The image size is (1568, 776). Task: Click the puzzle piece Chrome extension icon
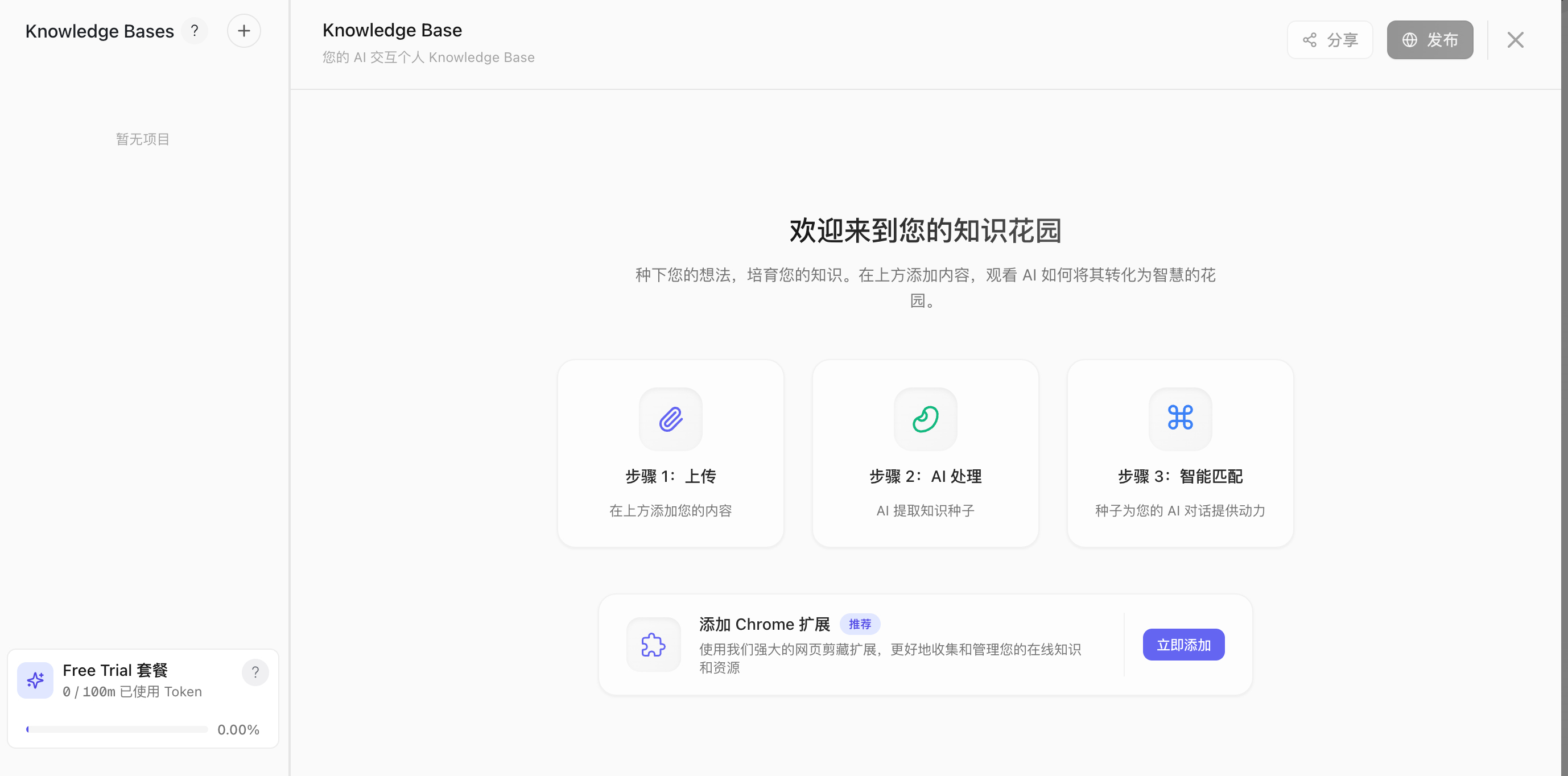click(653, 645)
